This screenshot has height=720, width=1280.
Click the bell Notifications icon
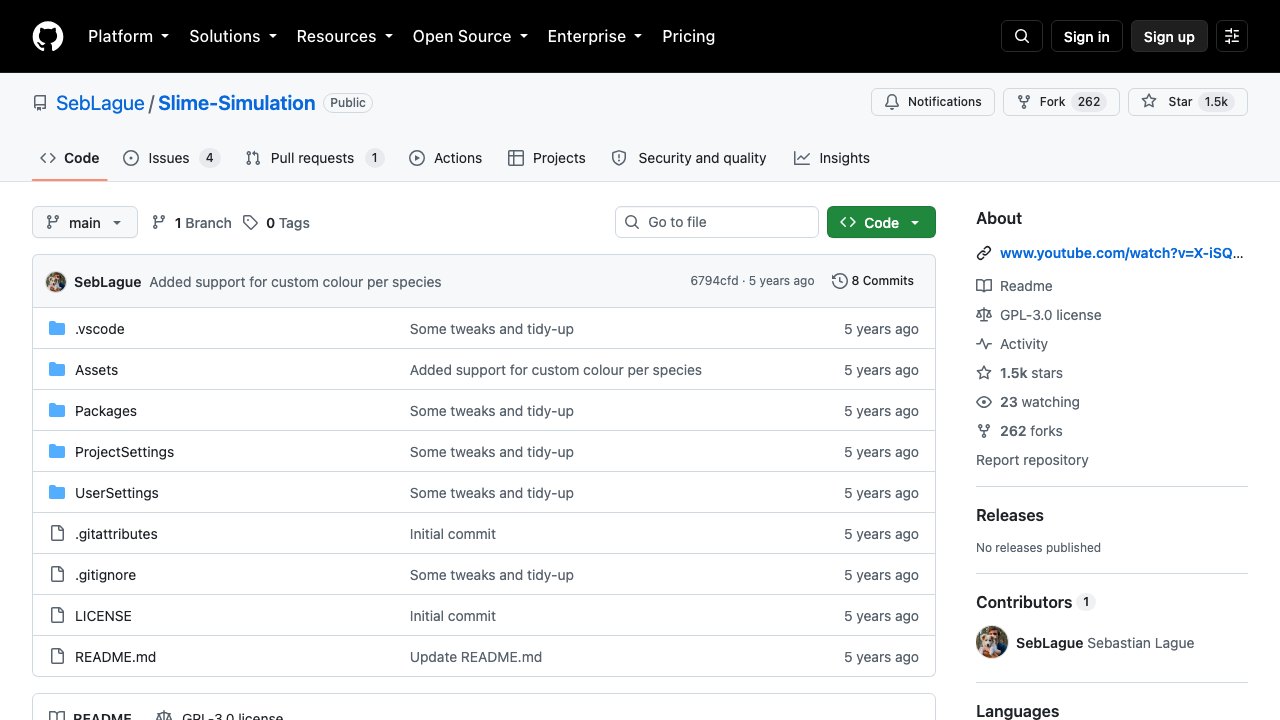click(892, 102)
